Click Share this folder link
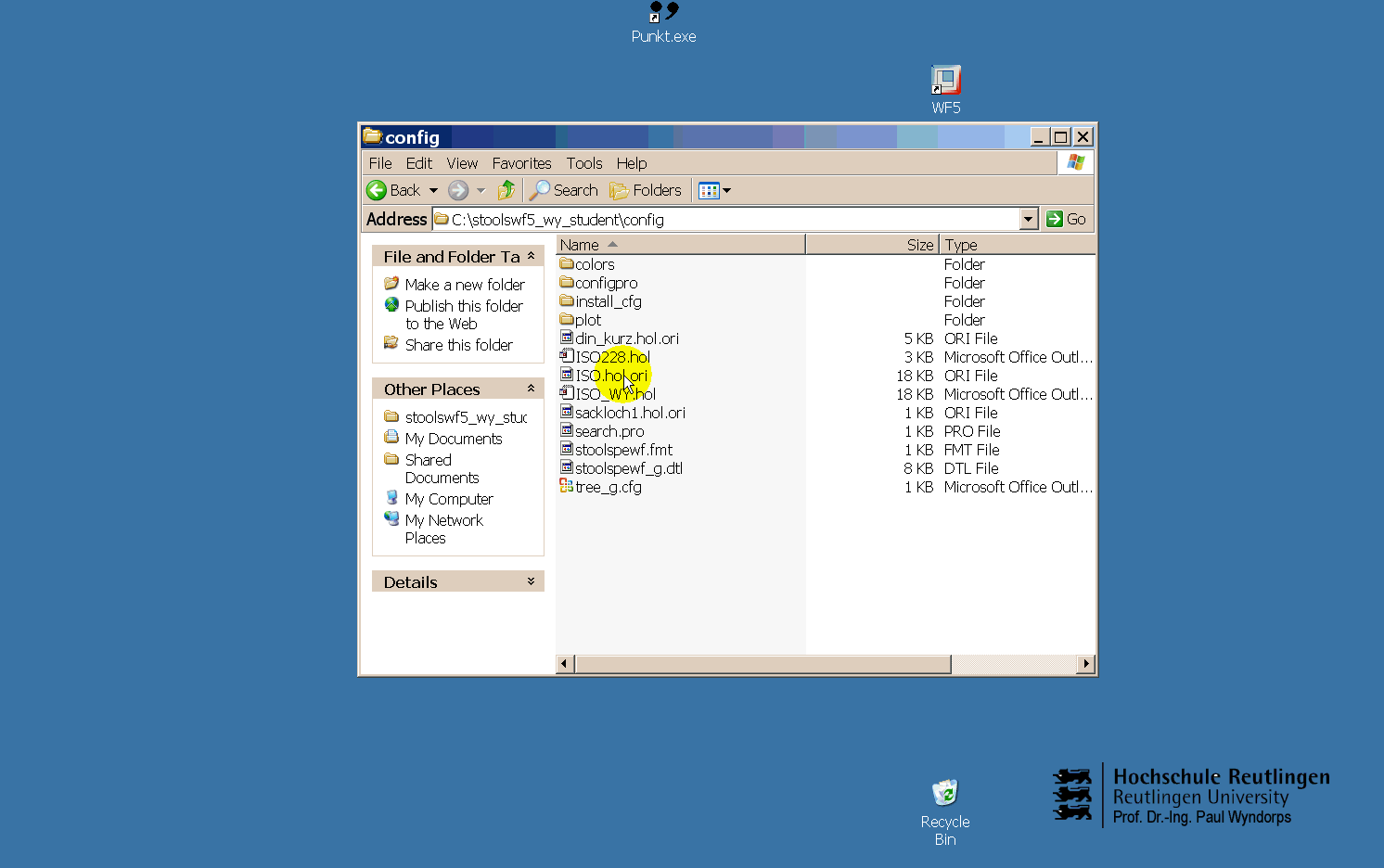The width and height of the screenshot is (1384, 868). pos(458,345)
